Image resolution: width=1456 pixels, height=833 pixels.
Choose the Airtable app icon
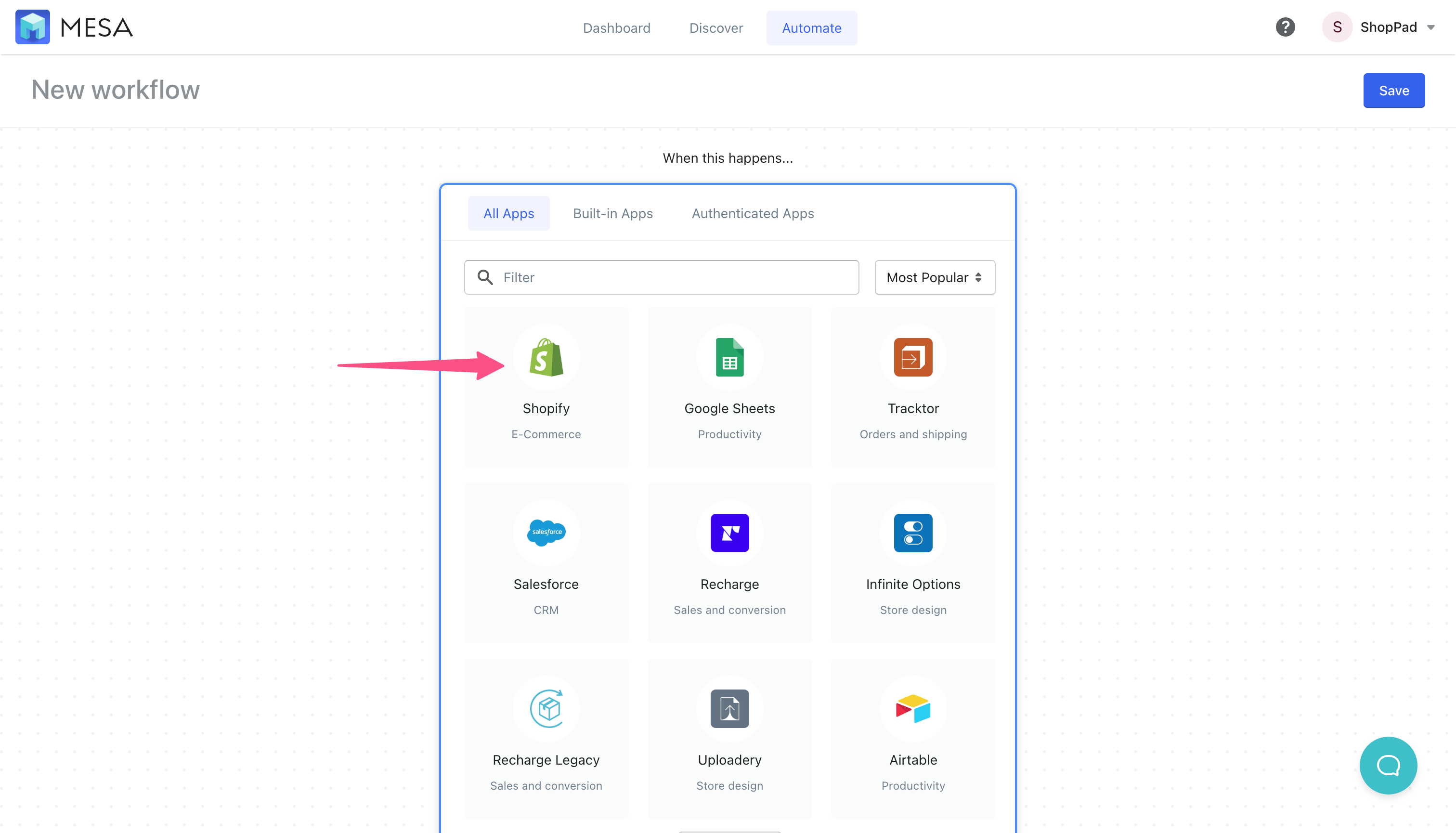tap(913, 709)
